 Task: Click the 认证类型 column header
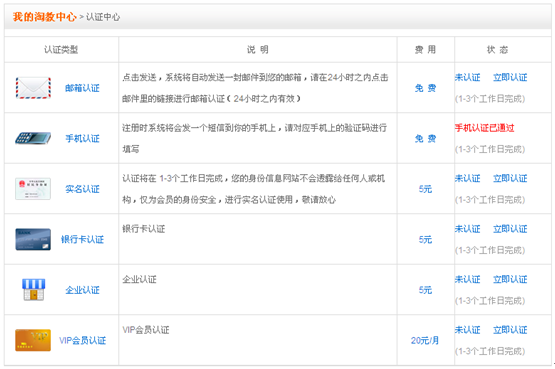click(x=61, y=50)
